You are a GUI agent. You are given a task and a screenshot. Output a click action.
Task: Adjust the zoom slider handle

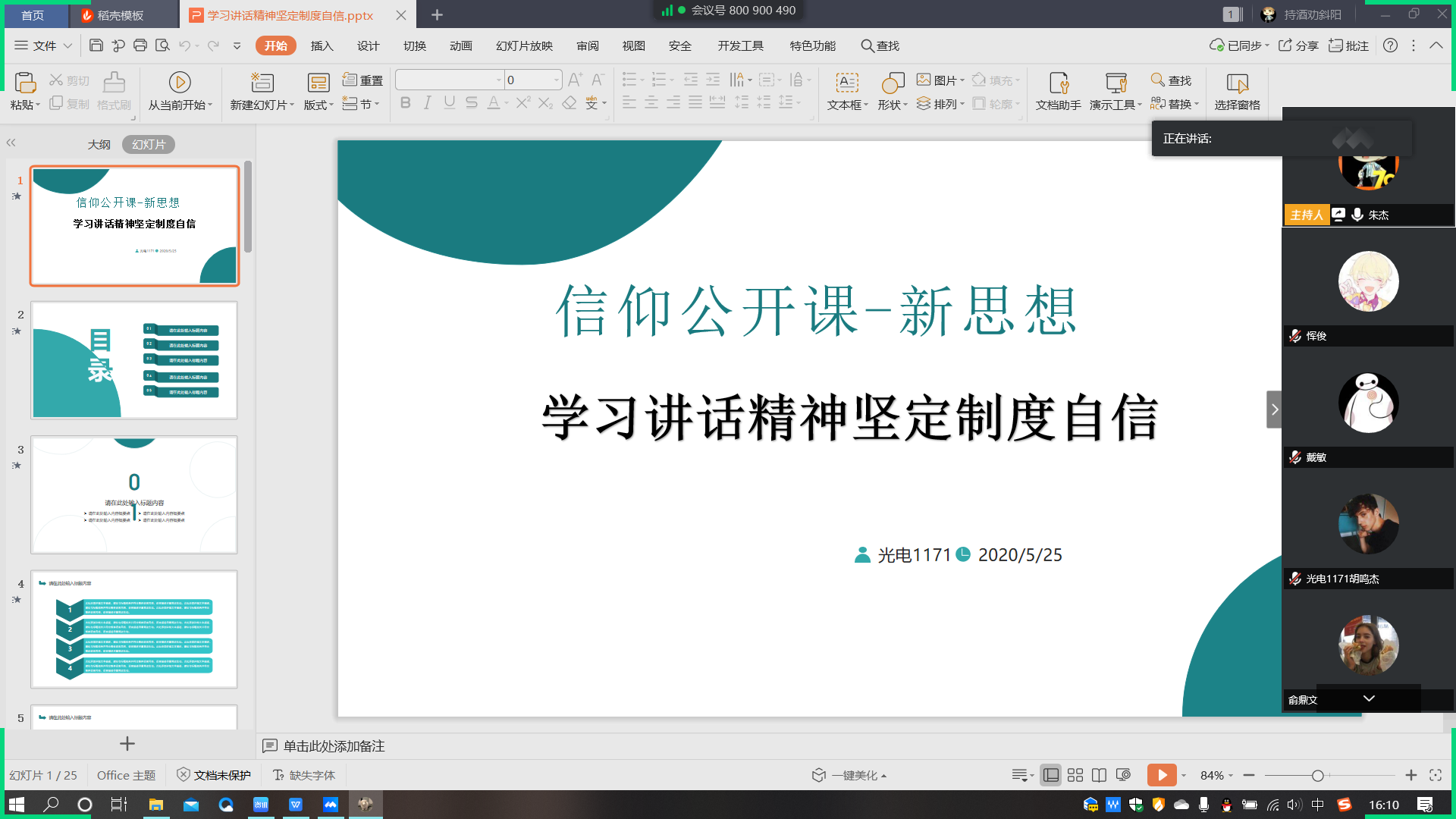(x=1318, y=775)
